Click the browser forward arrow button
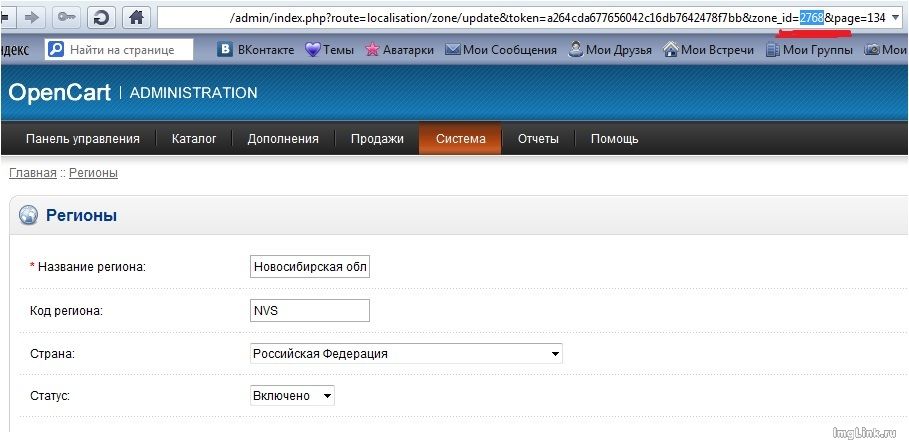The width and height of the screenshot is (909, 441). pyautogui.click(x=32, y=18)
